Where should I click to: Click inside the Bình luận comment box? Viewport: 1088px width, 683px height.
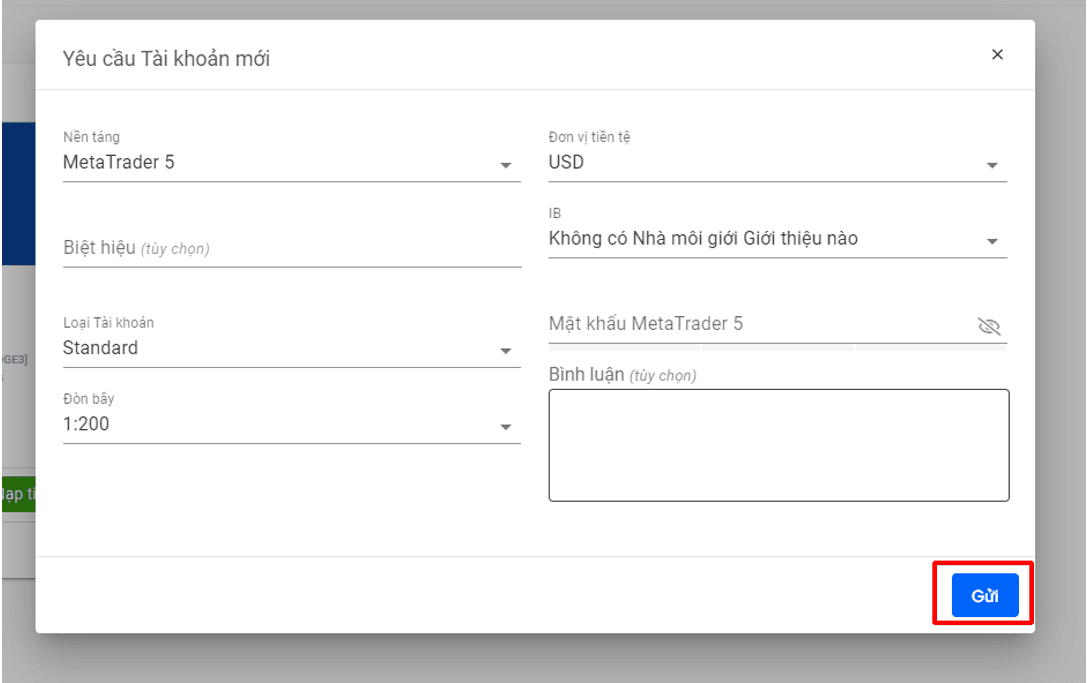click(x=779, y=445)
